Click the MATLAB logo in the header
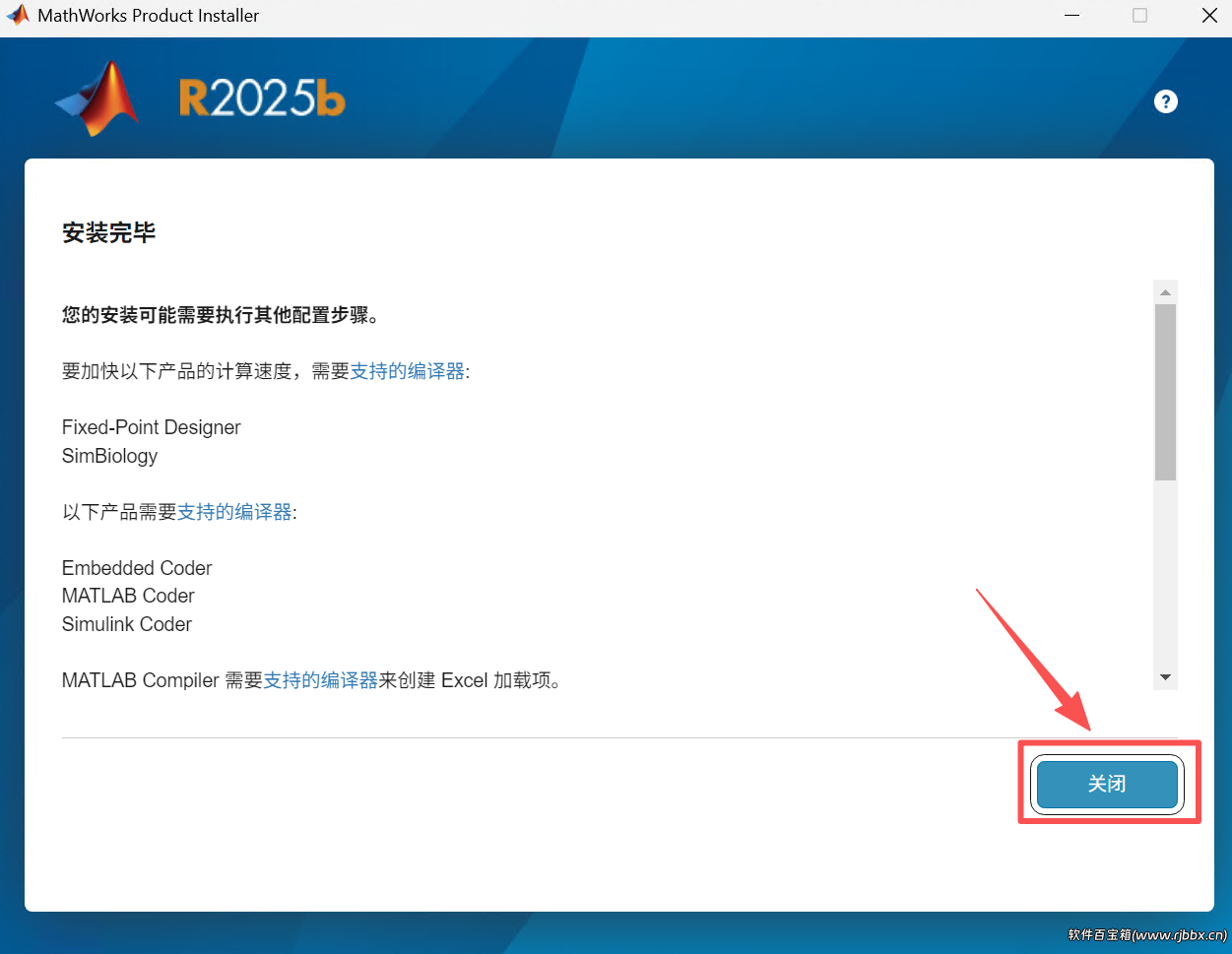1232x954 pixels. pyautogui.click(x=97, y=98)
